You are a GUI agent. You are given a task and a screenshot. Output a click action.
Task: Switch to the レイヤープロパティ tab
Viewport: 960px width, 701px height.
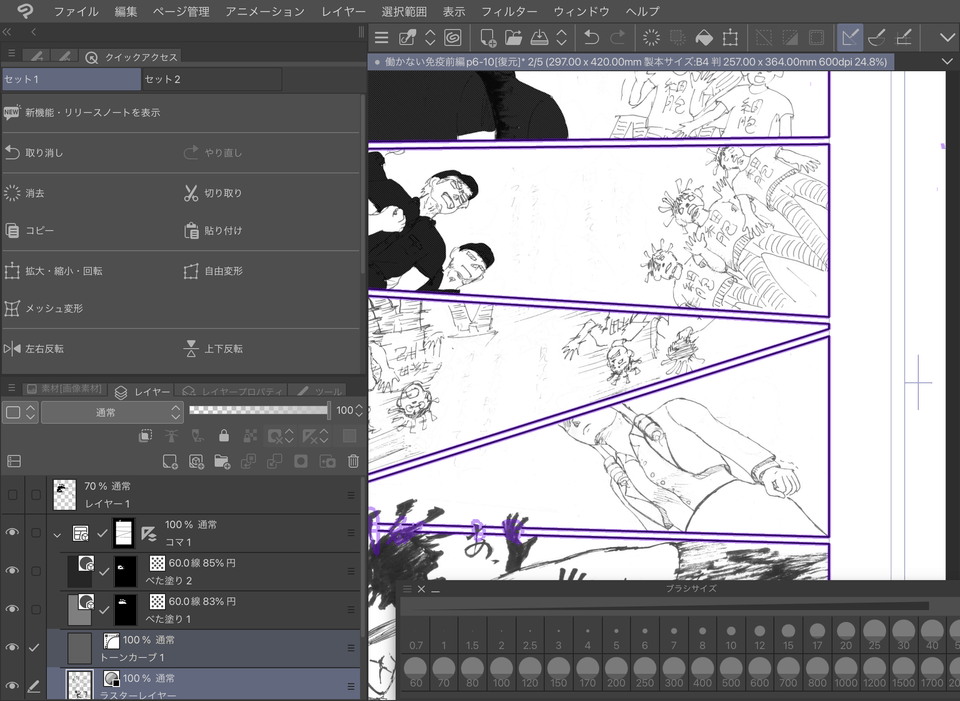pyautogui.click(x=234, y=391)
